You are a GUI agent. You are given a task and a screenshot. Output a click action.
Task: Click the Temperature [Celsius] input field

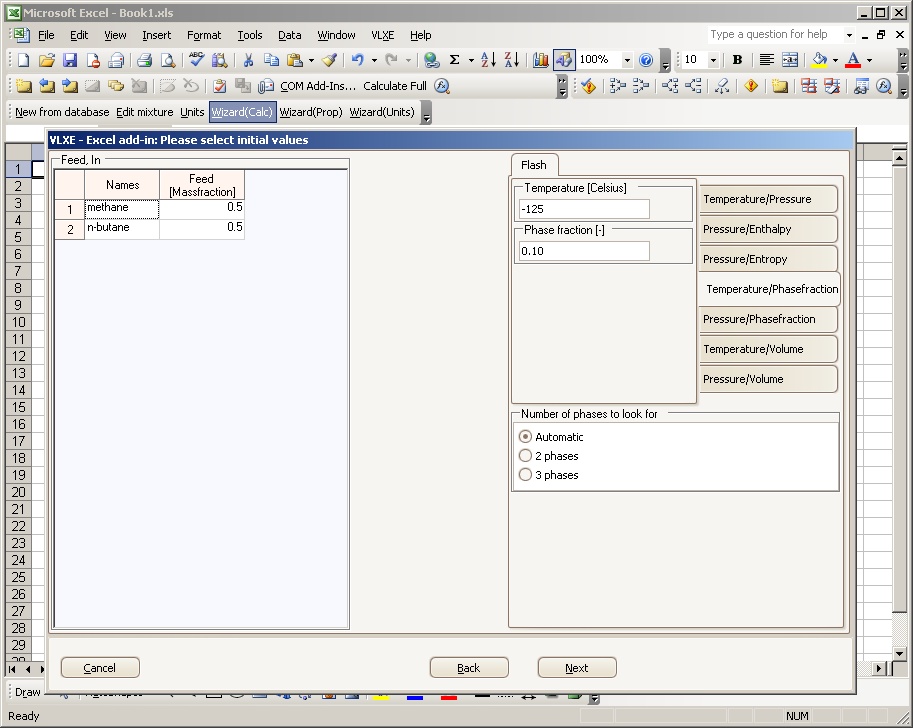[584, 209]
